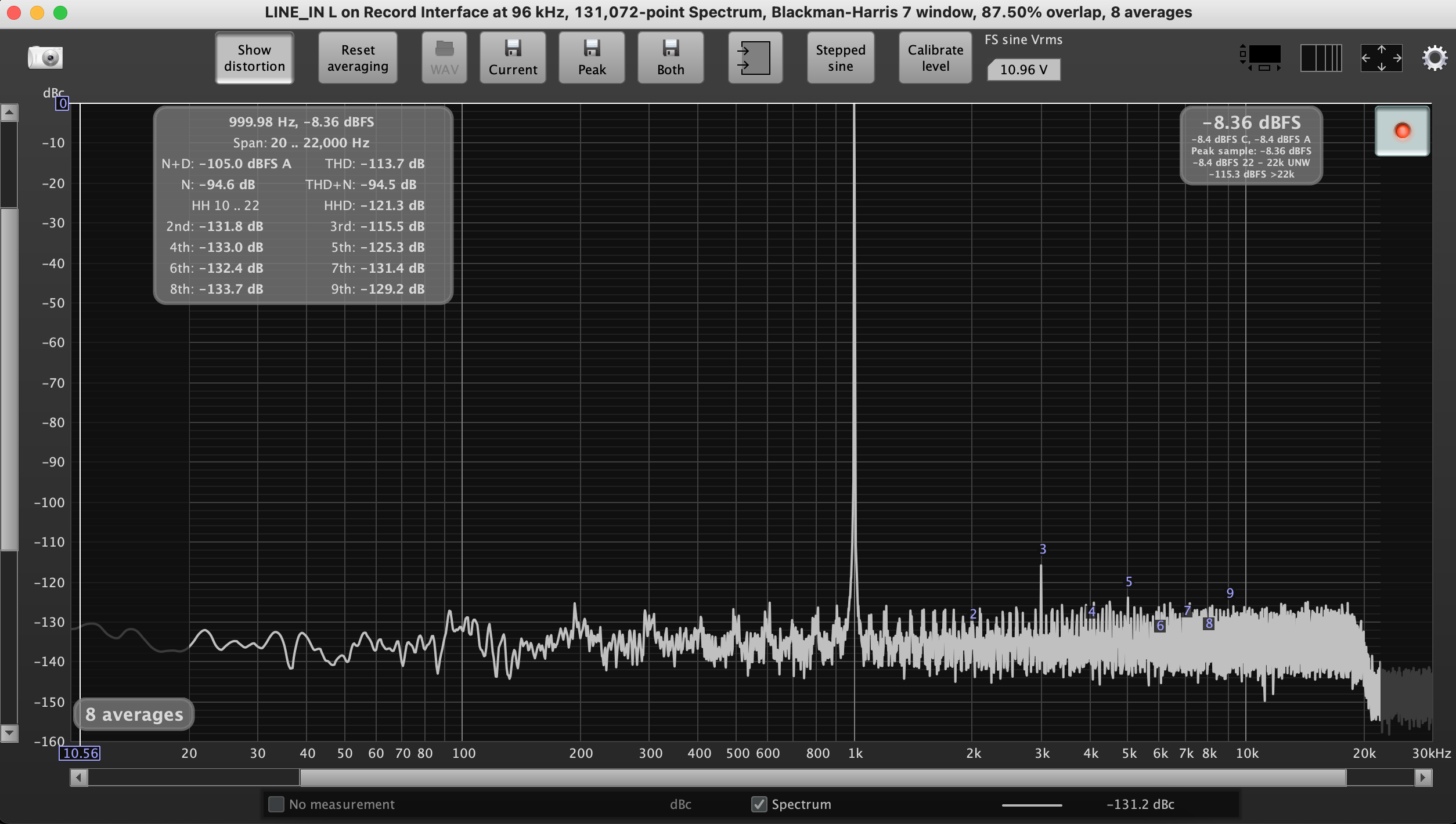Viewport: 1456px width, 824px height.
Task: Uncheck the Spectrum trace checkbox
Action: click(x=759, y=804)
